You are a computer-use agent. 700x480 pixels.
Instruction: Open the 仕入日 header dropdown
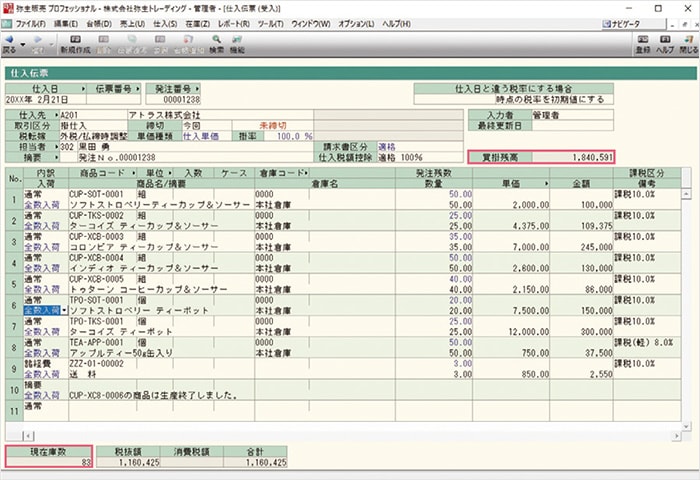tap(83, 89)
